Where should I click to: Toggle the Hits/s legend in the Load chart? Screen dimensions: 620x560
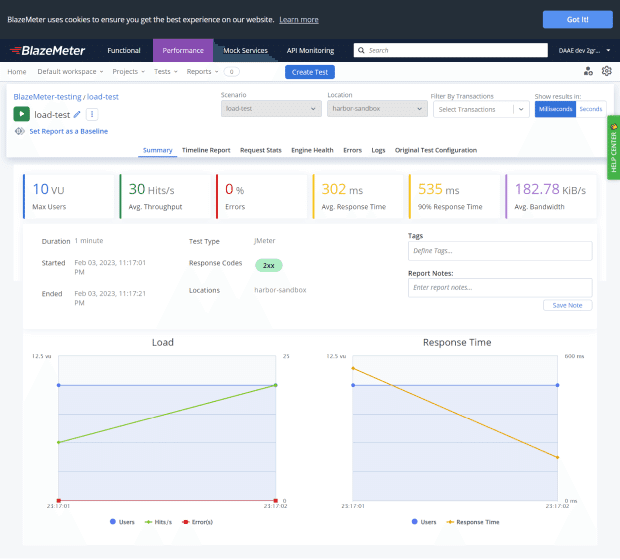click(158, 522)
